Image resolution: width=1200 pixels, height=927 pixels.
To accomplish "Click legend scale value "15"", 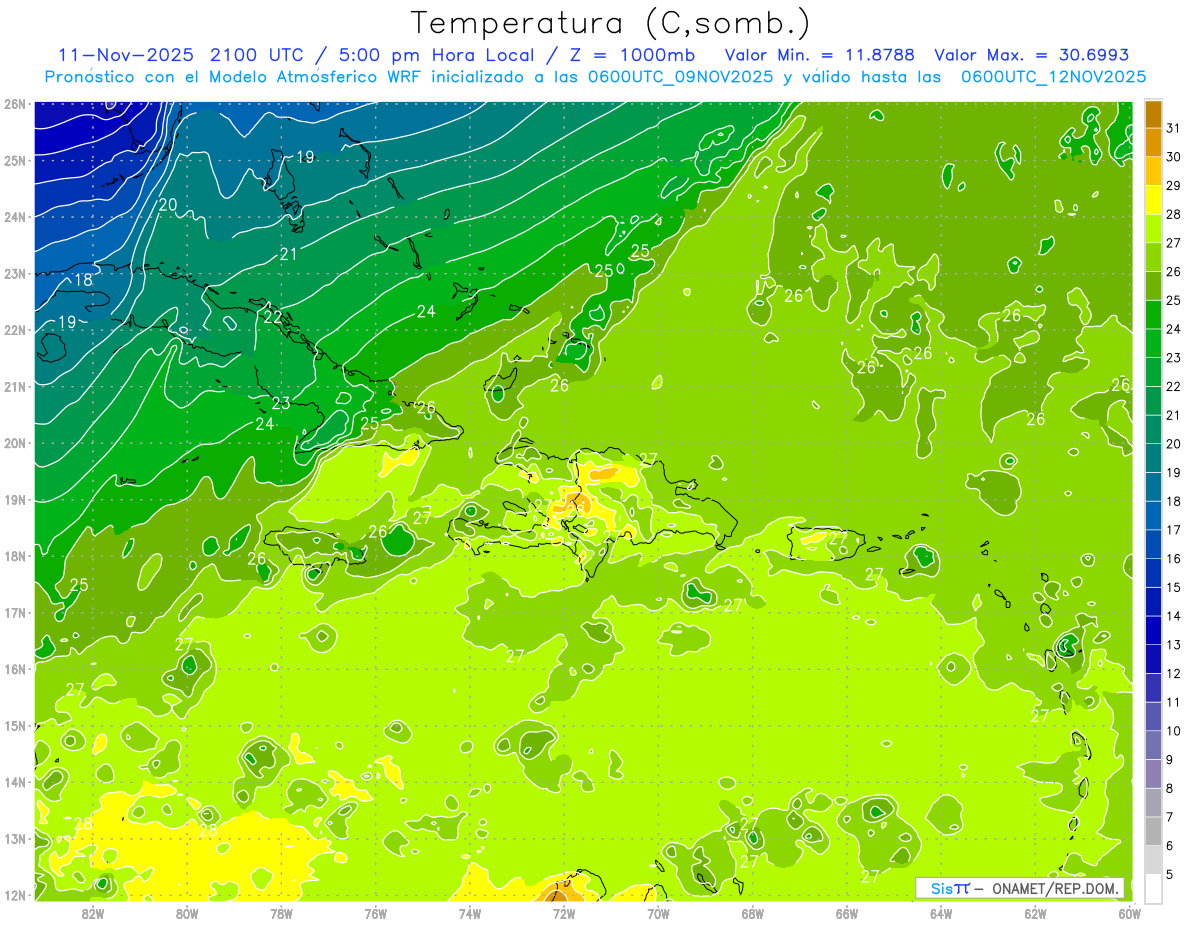I will click(x=1173, y=588).
